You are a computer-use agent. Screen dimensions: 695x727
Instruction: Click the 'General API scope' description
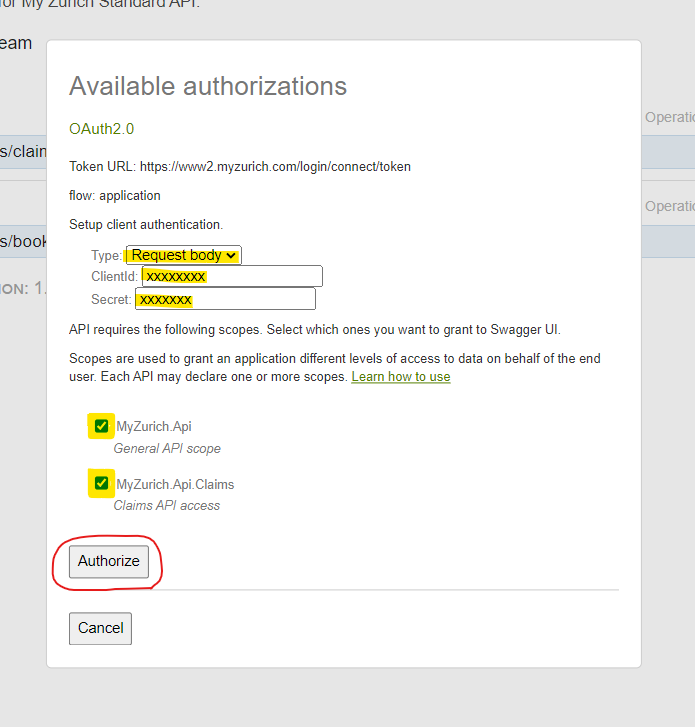point(167,448)
